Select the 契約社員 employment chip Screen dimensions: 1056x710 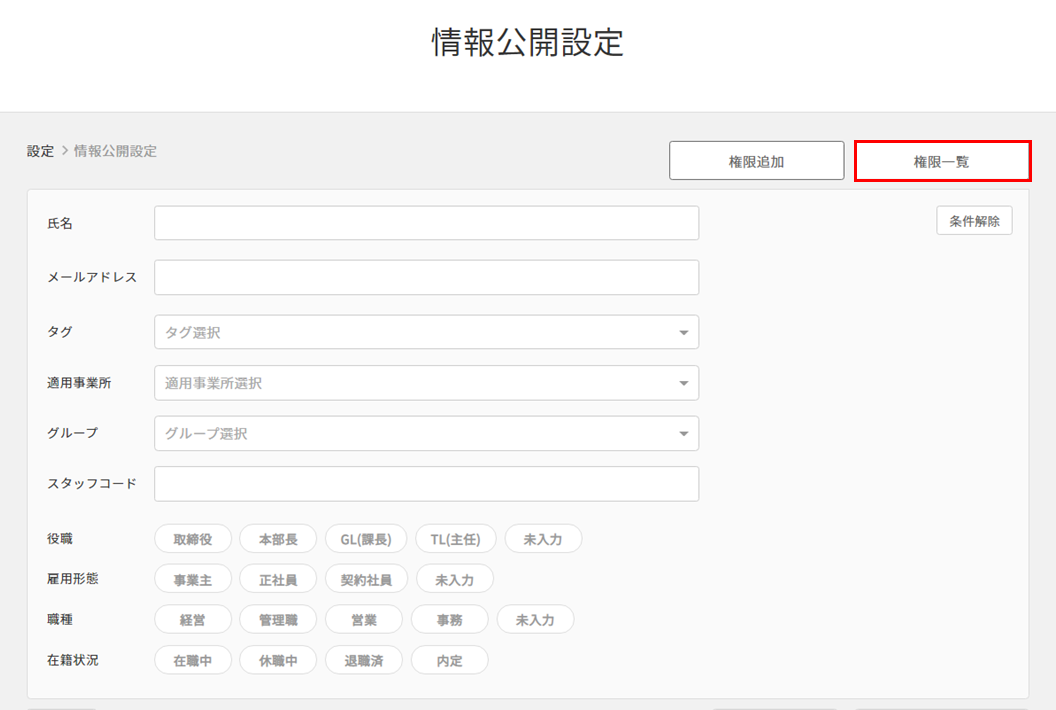(x=366, y=579)
